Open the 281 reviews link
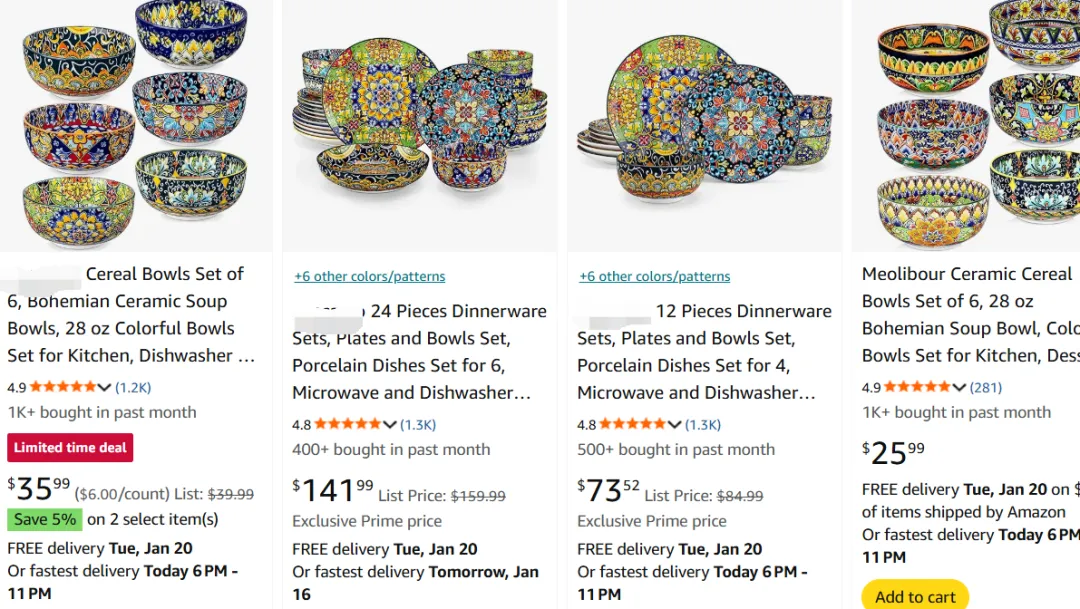Image resolution: width=1080 pixels, height=609 pixels. [986, 388]
